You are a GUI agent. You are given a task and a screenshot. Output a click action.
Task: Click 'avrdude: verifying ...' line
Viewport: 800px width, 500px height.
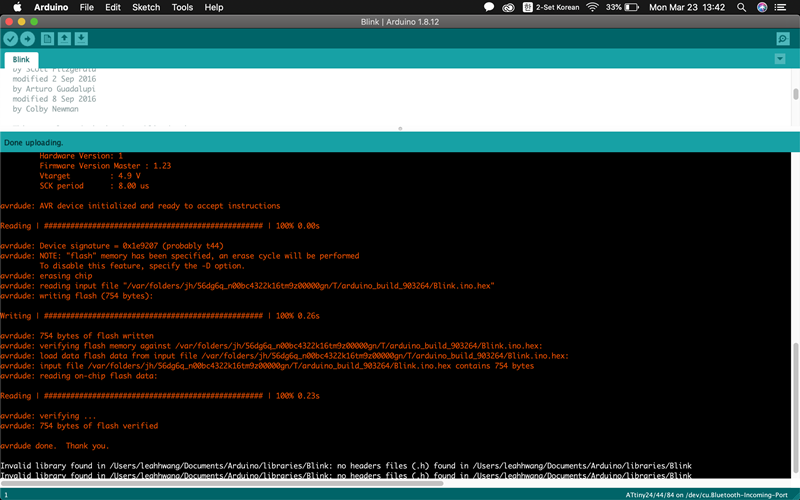(x=48, y=416)
